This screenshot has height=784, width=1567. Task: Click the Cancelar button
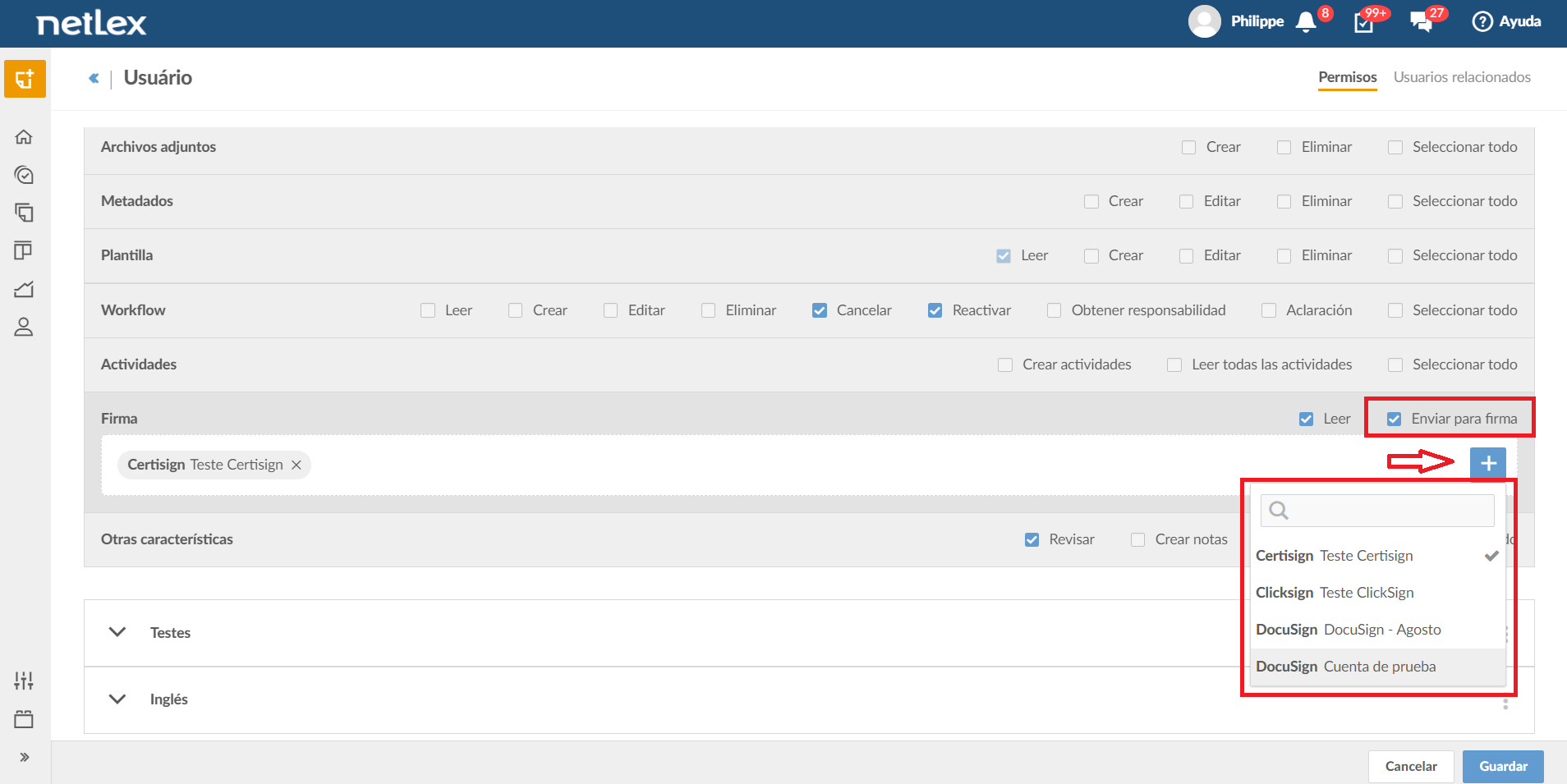tap(1411, 767)
